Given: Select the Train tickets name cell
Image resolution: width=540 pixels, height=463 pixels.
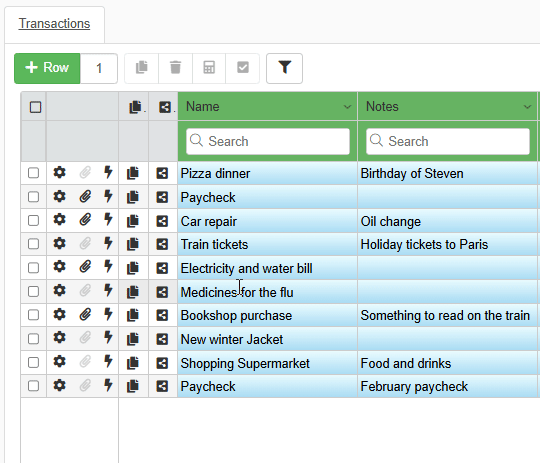Looking at the screenshot, I should point(268,245).
